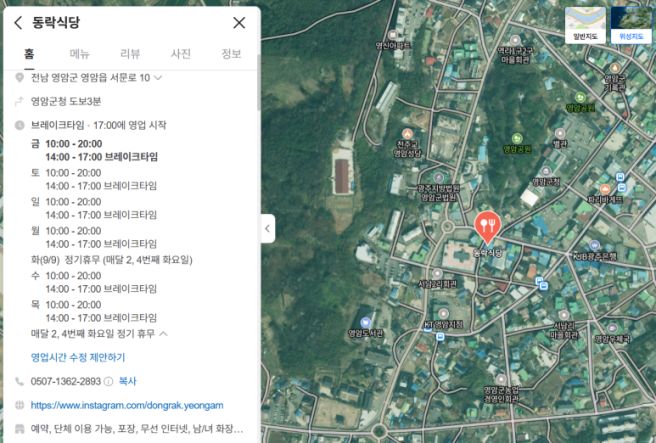Viewport: 656px width, 443px height.
Task: Click the 광주지방법원 영암군법원 court marker
Action: click(438, 178)
